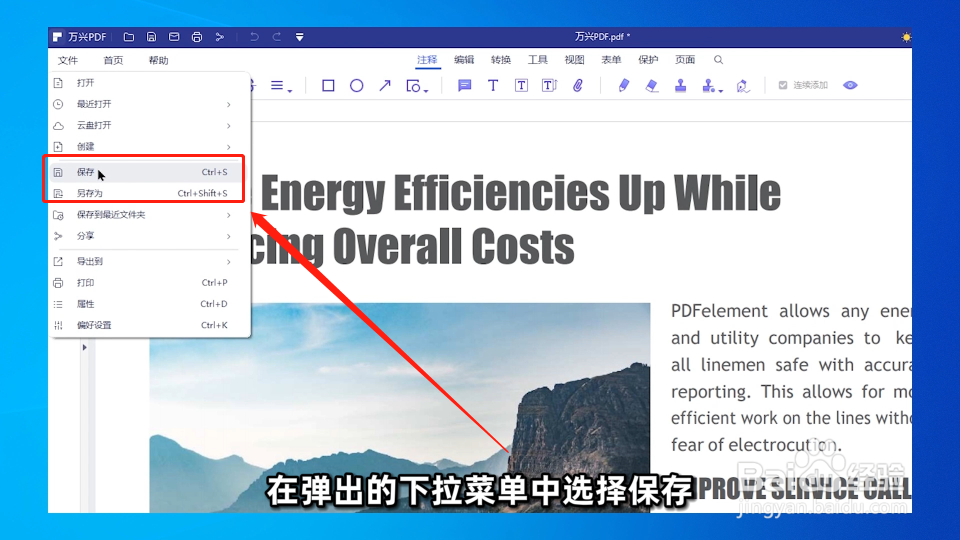Select the attachment paperclip tool
The height and width of the screenshot is (540, 960).
click(x=577, y=86)
